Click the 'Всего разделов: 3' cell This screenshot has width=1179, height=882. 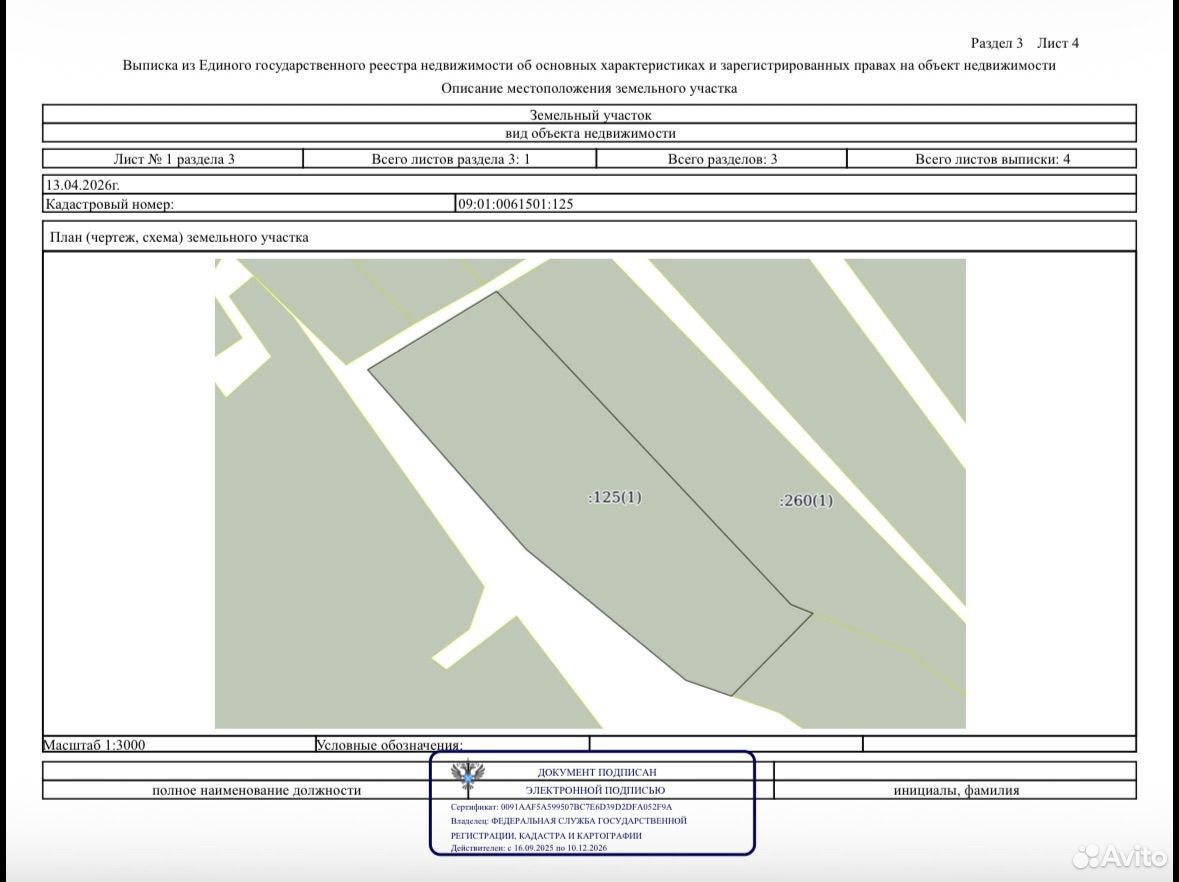click(722, 159)
